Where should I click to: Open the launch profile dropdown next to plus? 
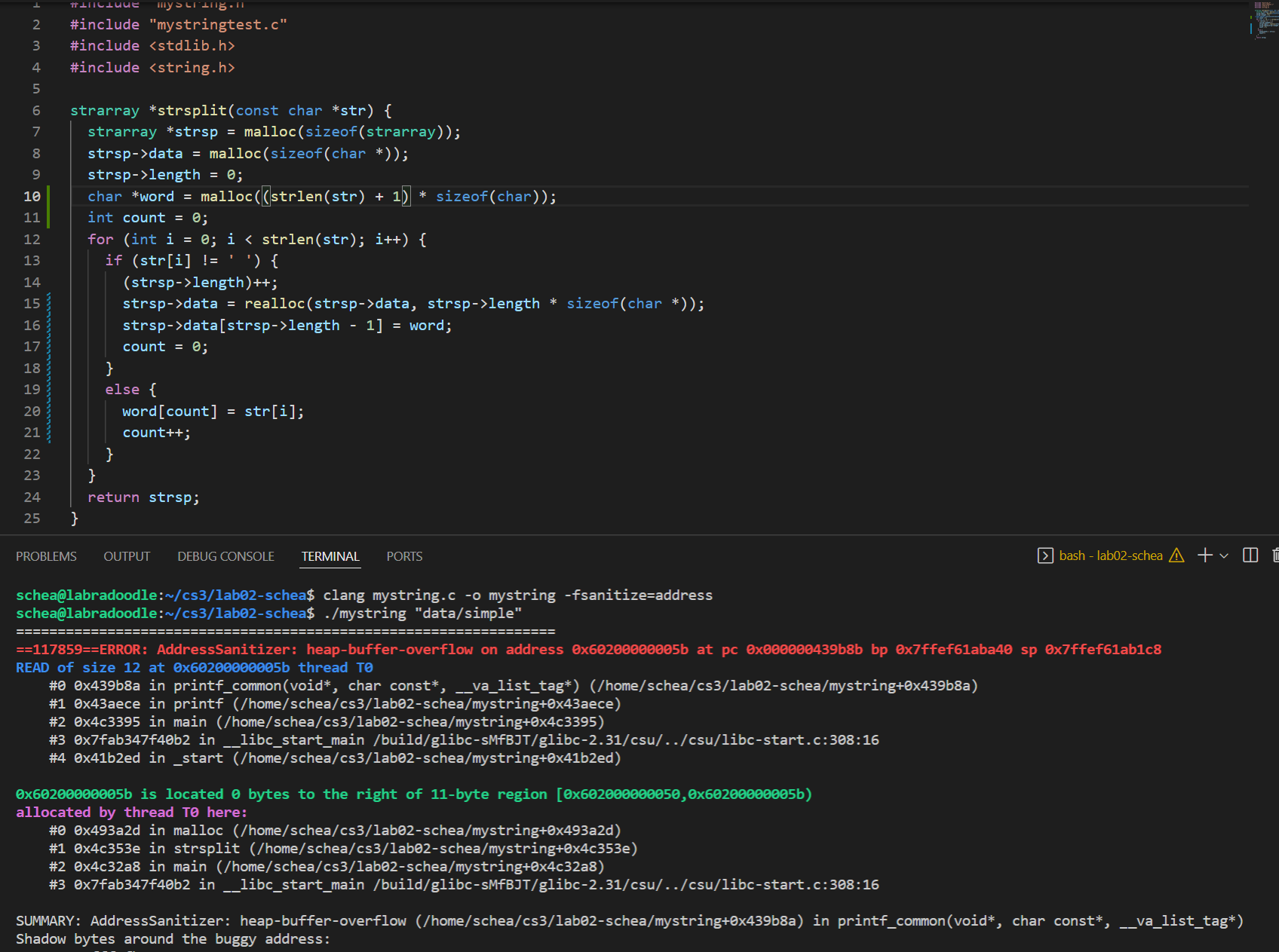point(1224,556)
